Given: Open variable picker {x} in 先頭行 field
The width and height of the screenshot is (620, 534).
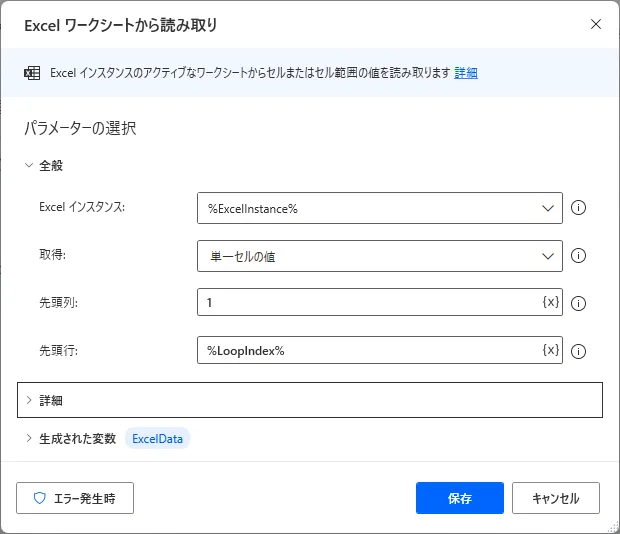Looking at the screenshot, I should point(550,350).
